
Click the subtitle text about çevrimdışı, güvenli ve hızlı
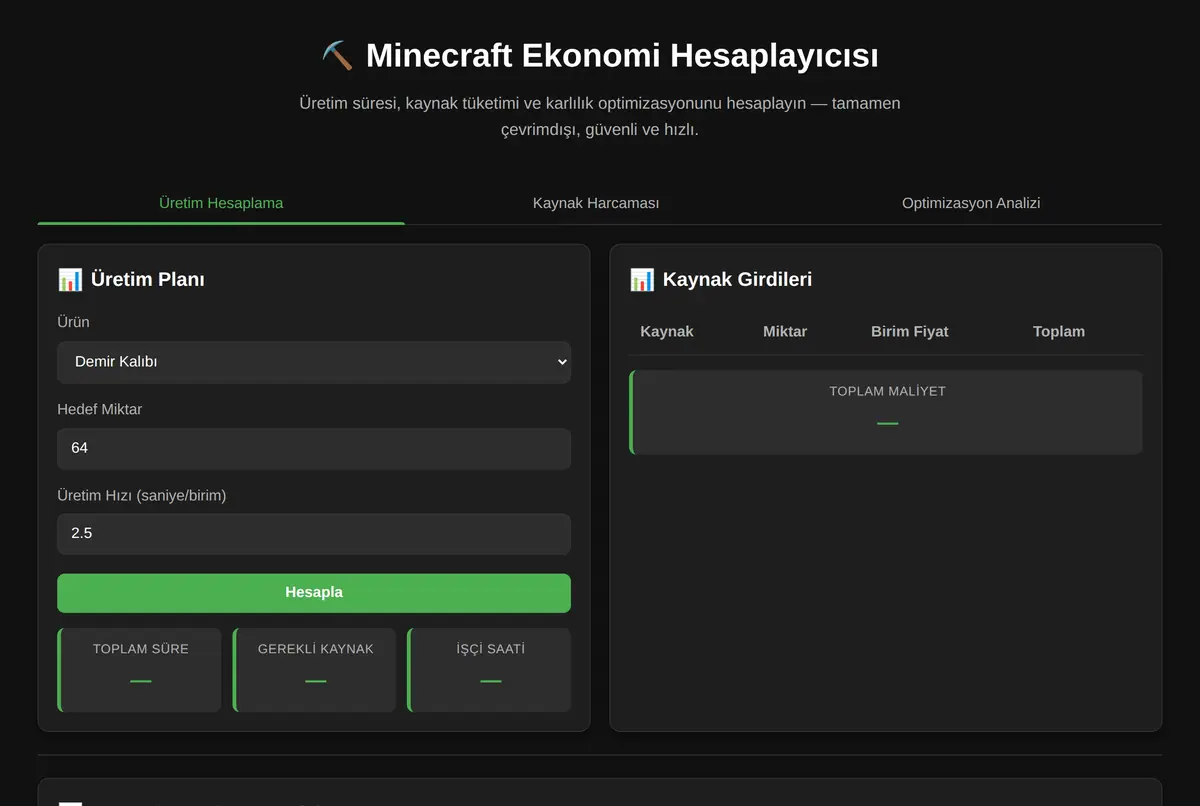tap(600, 116)
